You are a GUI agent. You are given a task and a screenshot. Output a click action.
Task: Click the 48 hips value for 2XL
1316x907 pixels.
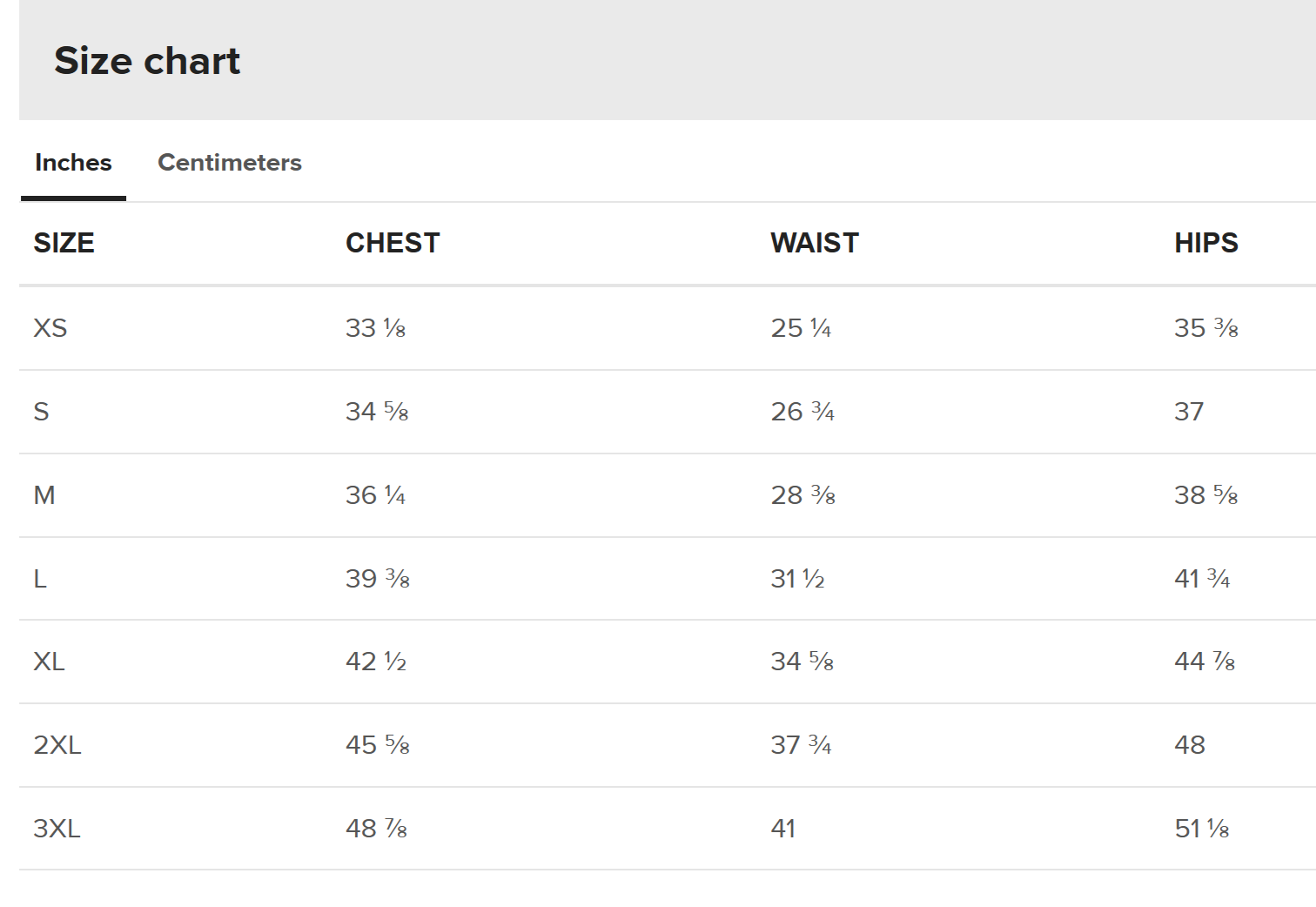(x=1190, y=745)
